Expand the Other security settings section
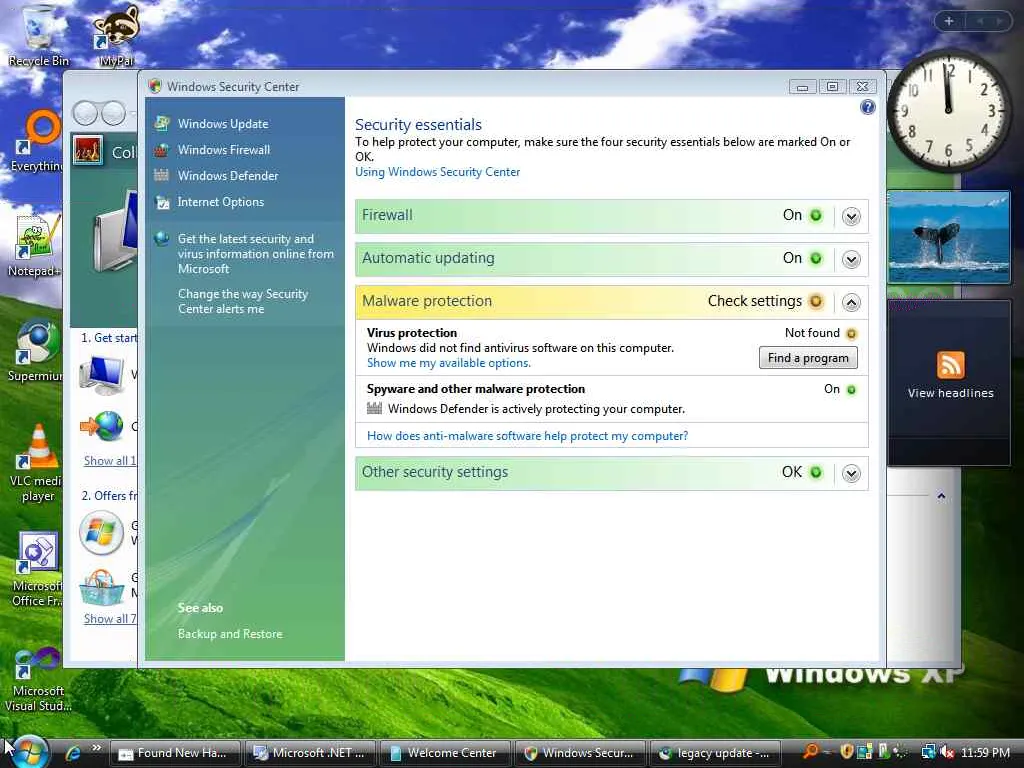The width and height of the screenshot is (1024, 768). coord(851,473)
